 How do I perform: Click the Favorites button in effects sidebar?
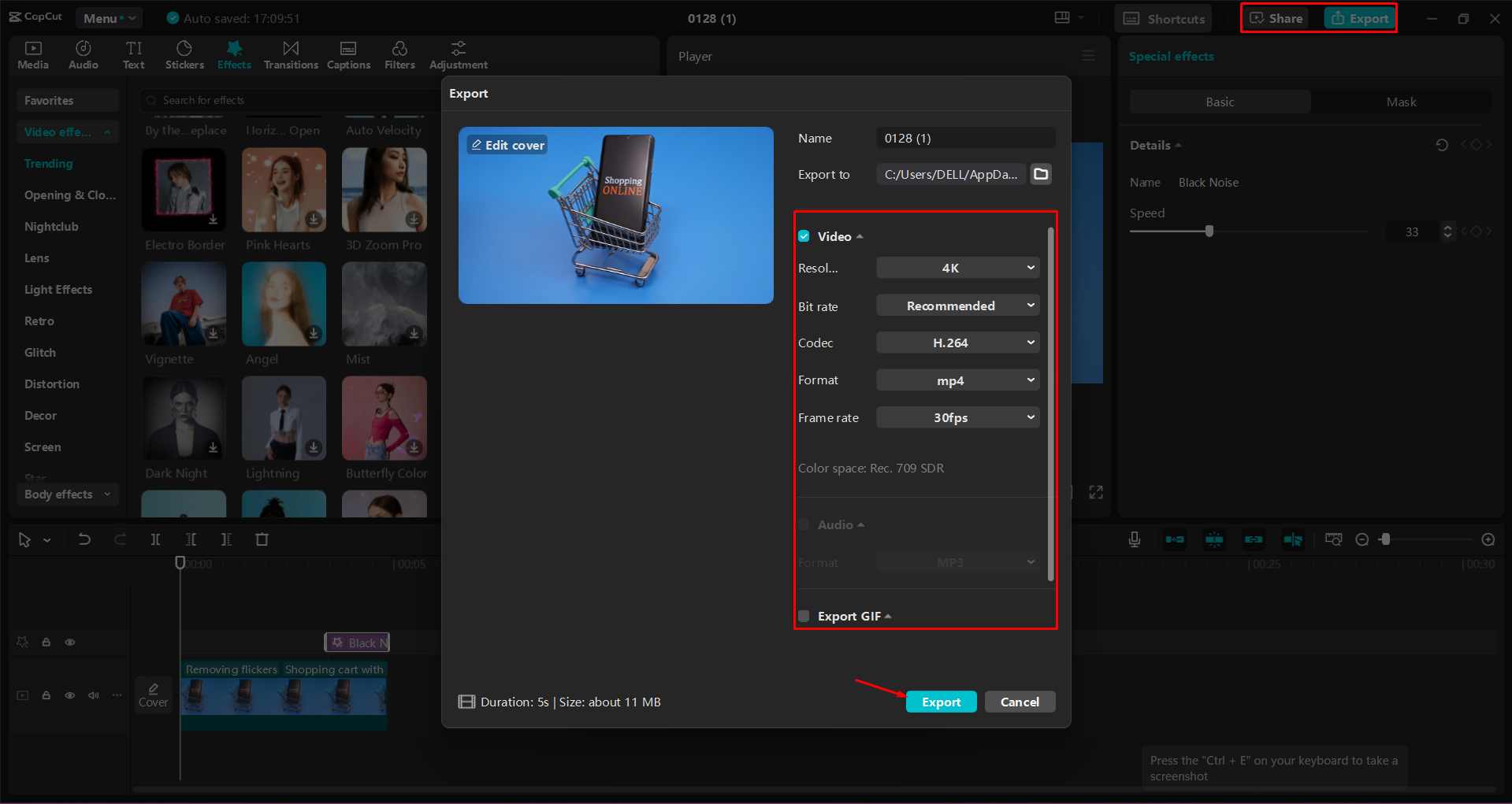(68, 101)
